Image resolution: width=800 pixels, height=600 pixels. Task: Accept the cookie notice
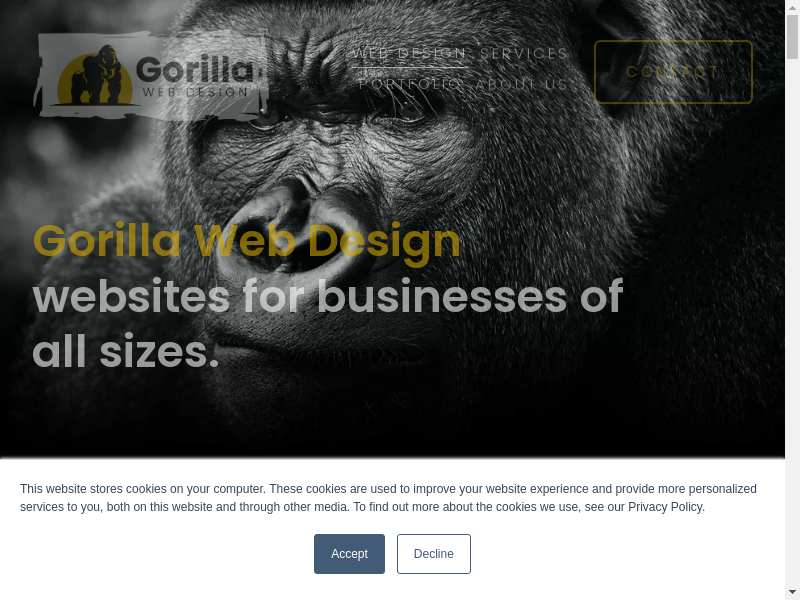[349, 554]
